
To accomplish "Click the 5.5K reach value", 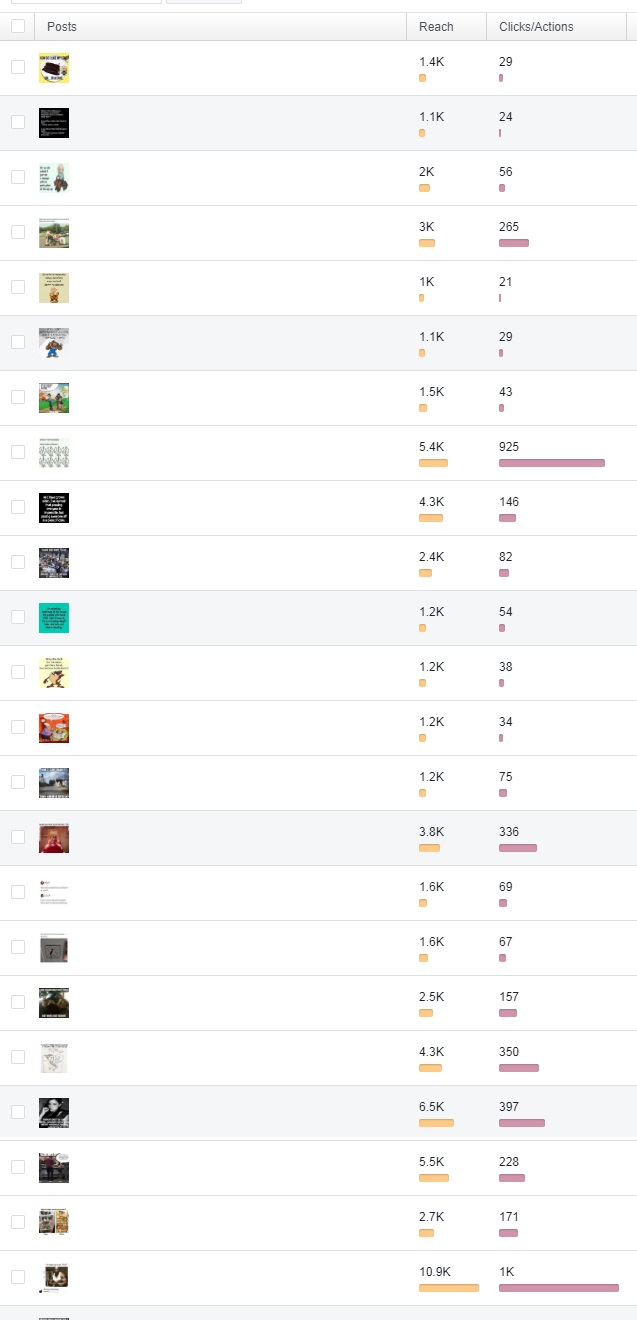I will tap(432, 1162).
